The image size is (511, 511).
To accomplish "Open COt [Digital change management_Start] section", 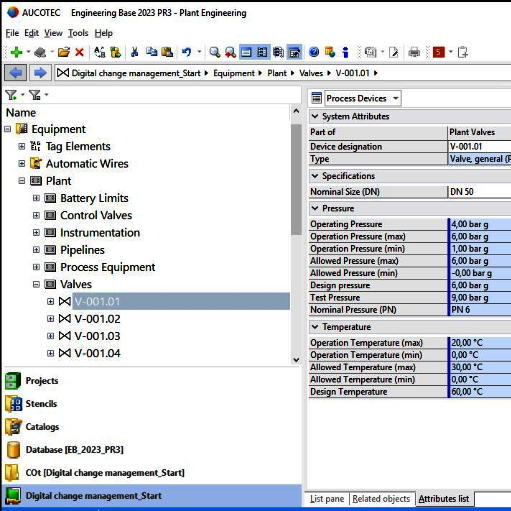I will (105, 473).
